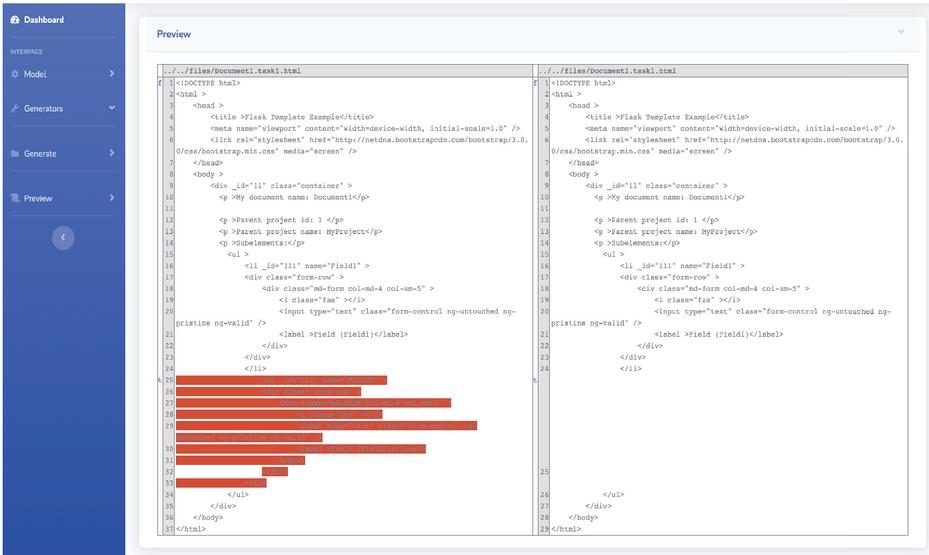The height and width of the screenshot is (555, 929).
Task: Expand the Model menu chevron
Action: 111,74
